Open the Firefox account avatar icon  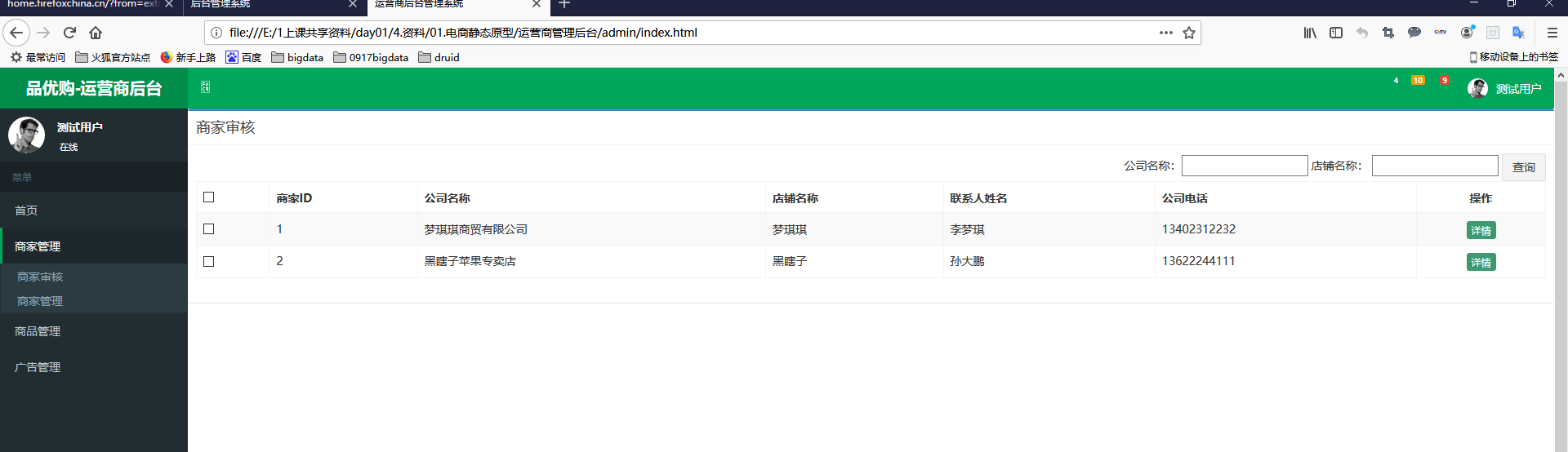1467,33
